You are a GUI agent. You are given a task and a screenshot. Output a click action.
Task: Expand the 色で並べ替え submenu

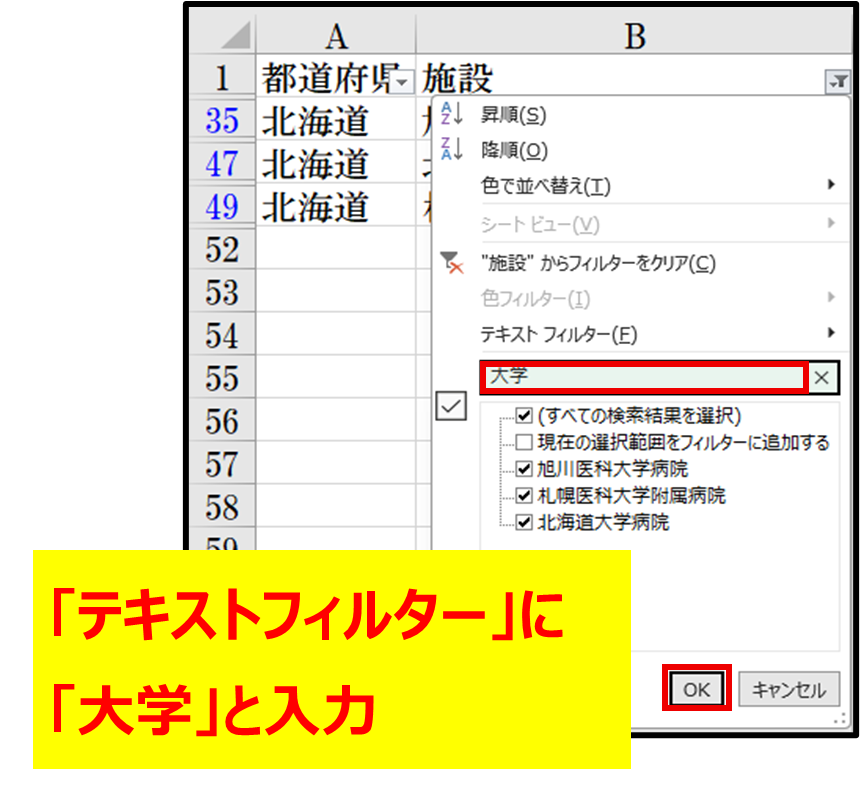831,185
